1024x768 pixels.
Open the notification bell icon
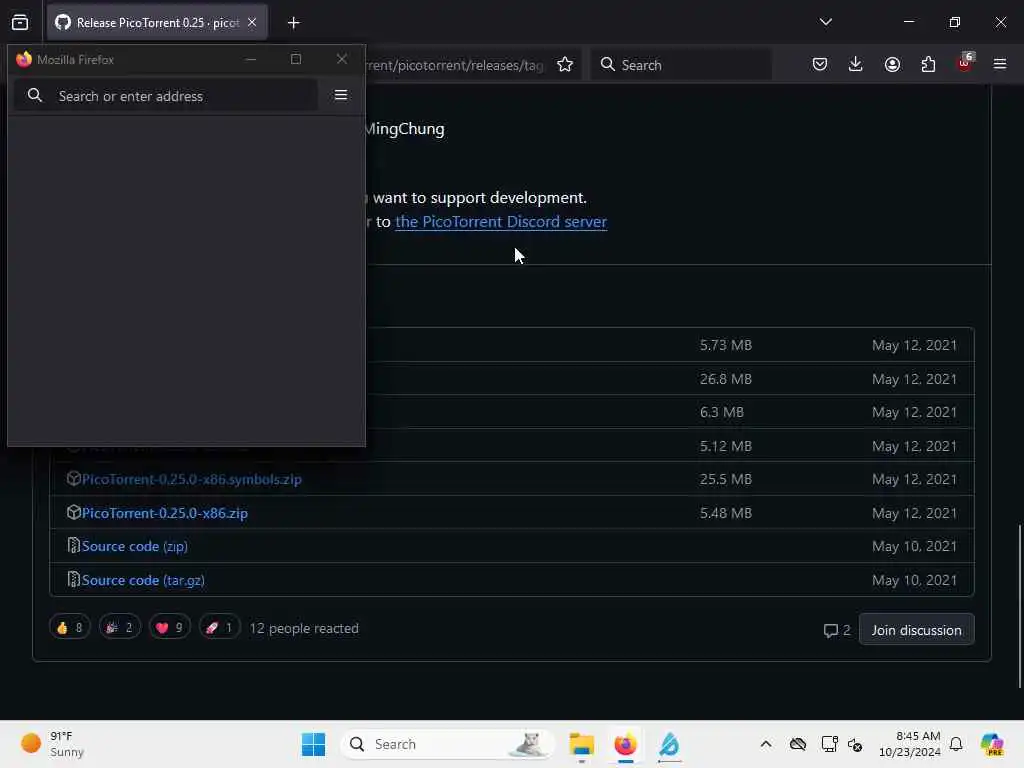click(x=956, y=744)
